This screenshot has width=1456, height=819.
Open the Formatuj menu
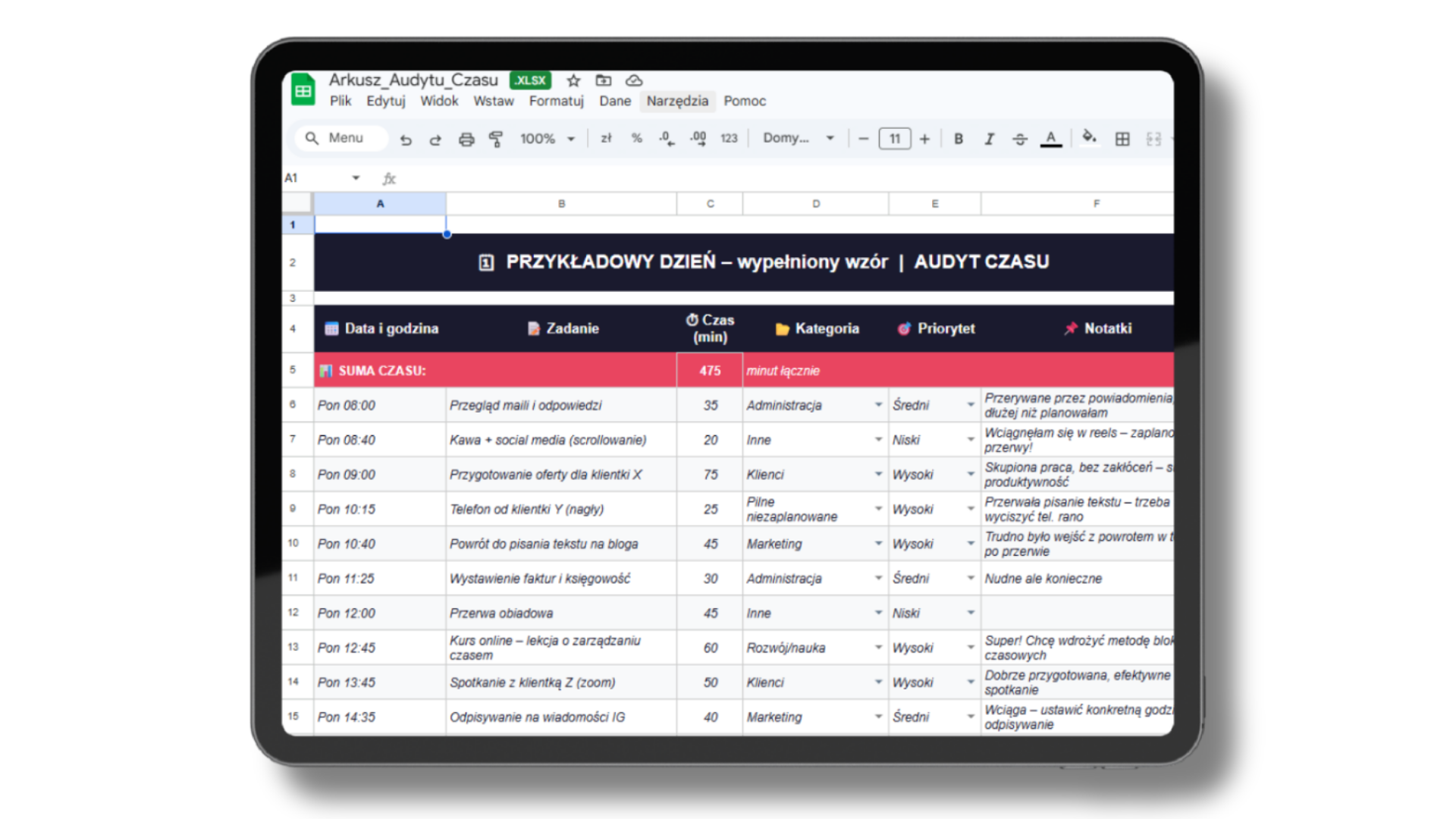pyautogui.click(x=556, y=101)
